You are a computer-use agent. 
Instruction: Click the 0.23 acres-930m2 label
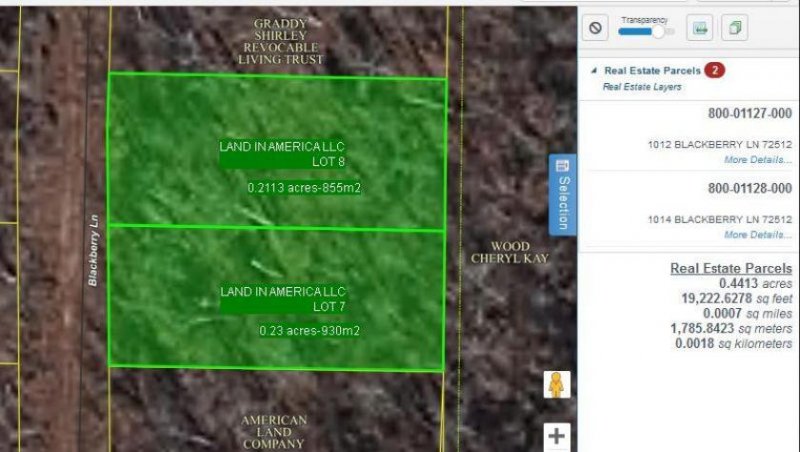(309, 331)
